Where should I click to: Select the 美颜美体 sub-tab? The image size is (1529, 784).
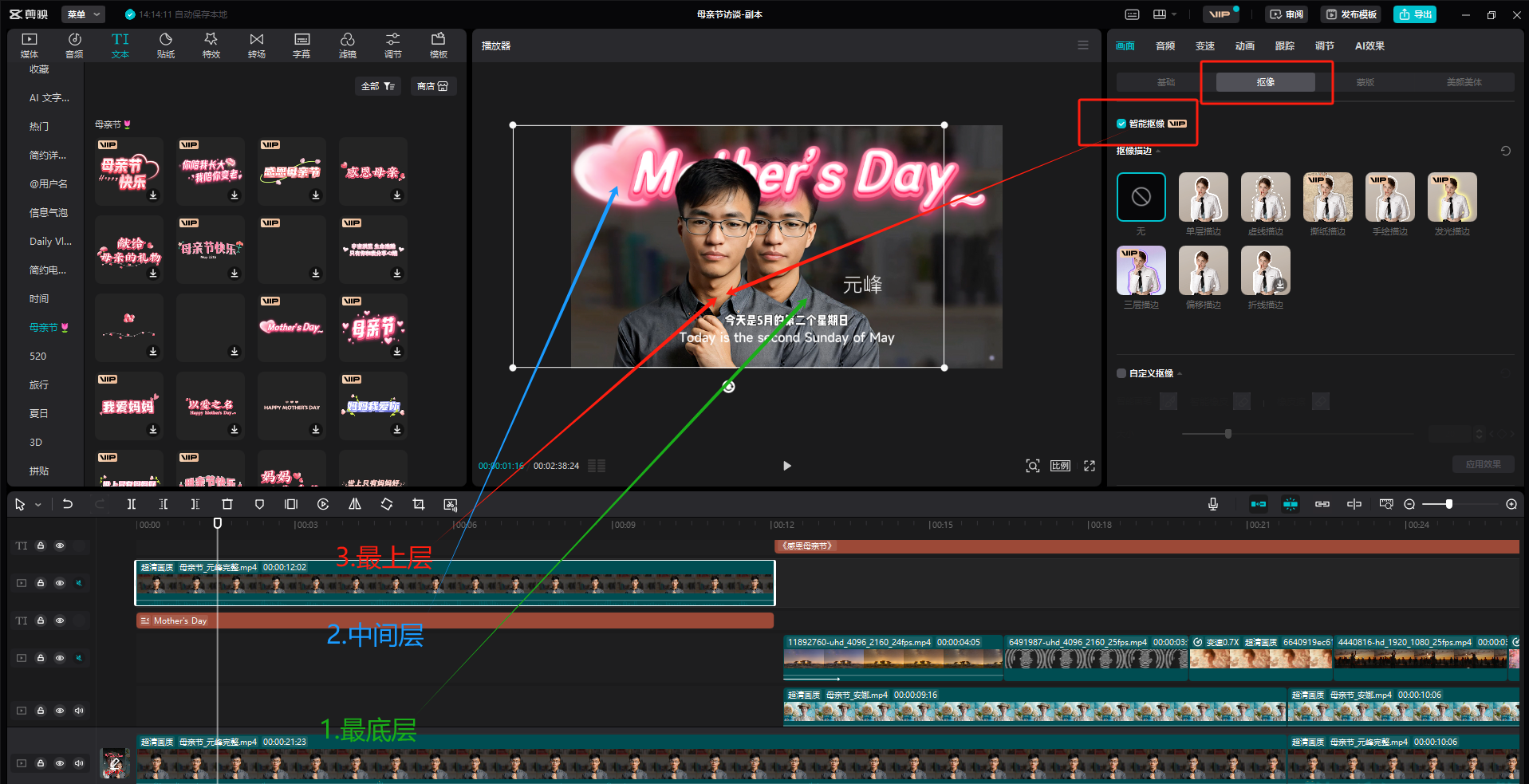point(1464,82)
